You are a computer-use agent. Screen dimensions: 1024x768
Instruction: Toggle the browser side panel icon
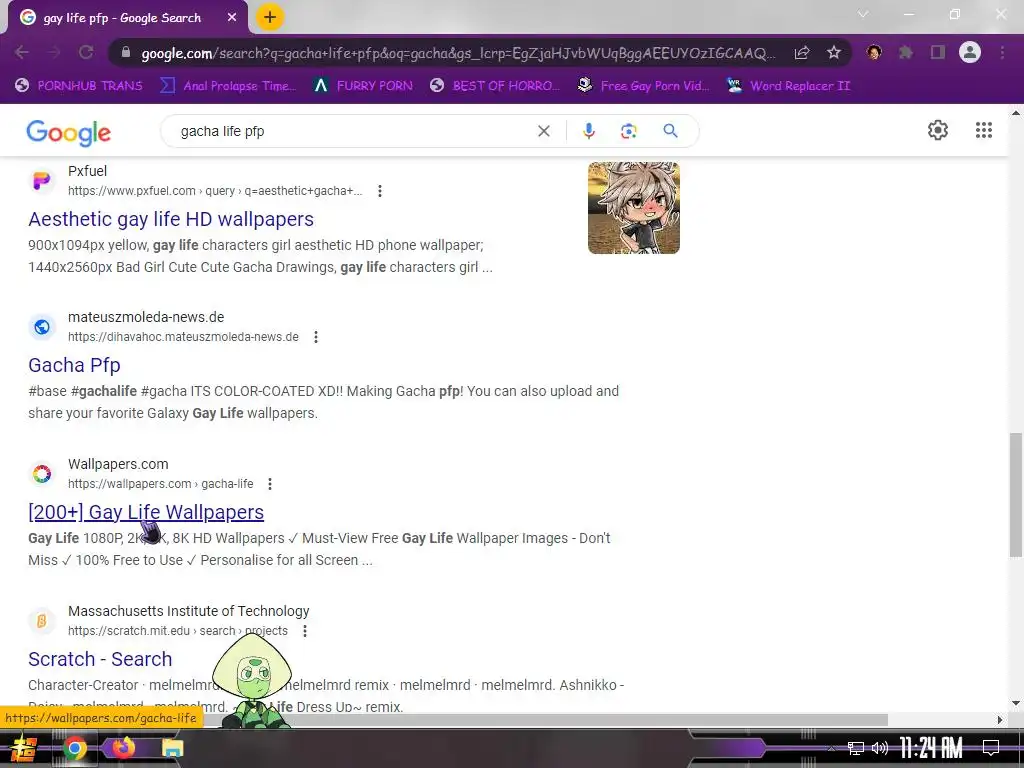tap(938, 52)
